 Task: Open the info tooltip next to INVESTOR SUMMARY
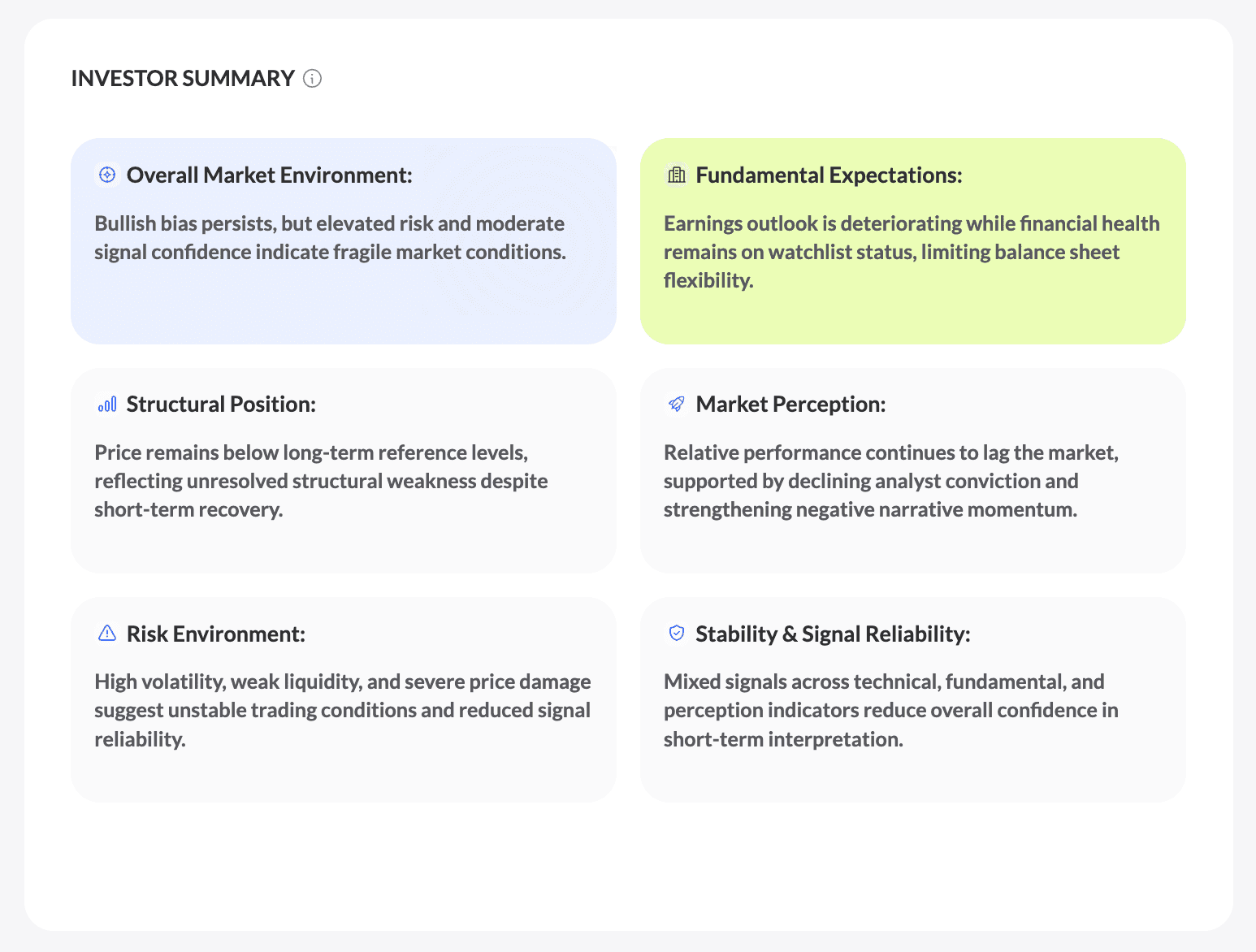click(x=313, y=78)
